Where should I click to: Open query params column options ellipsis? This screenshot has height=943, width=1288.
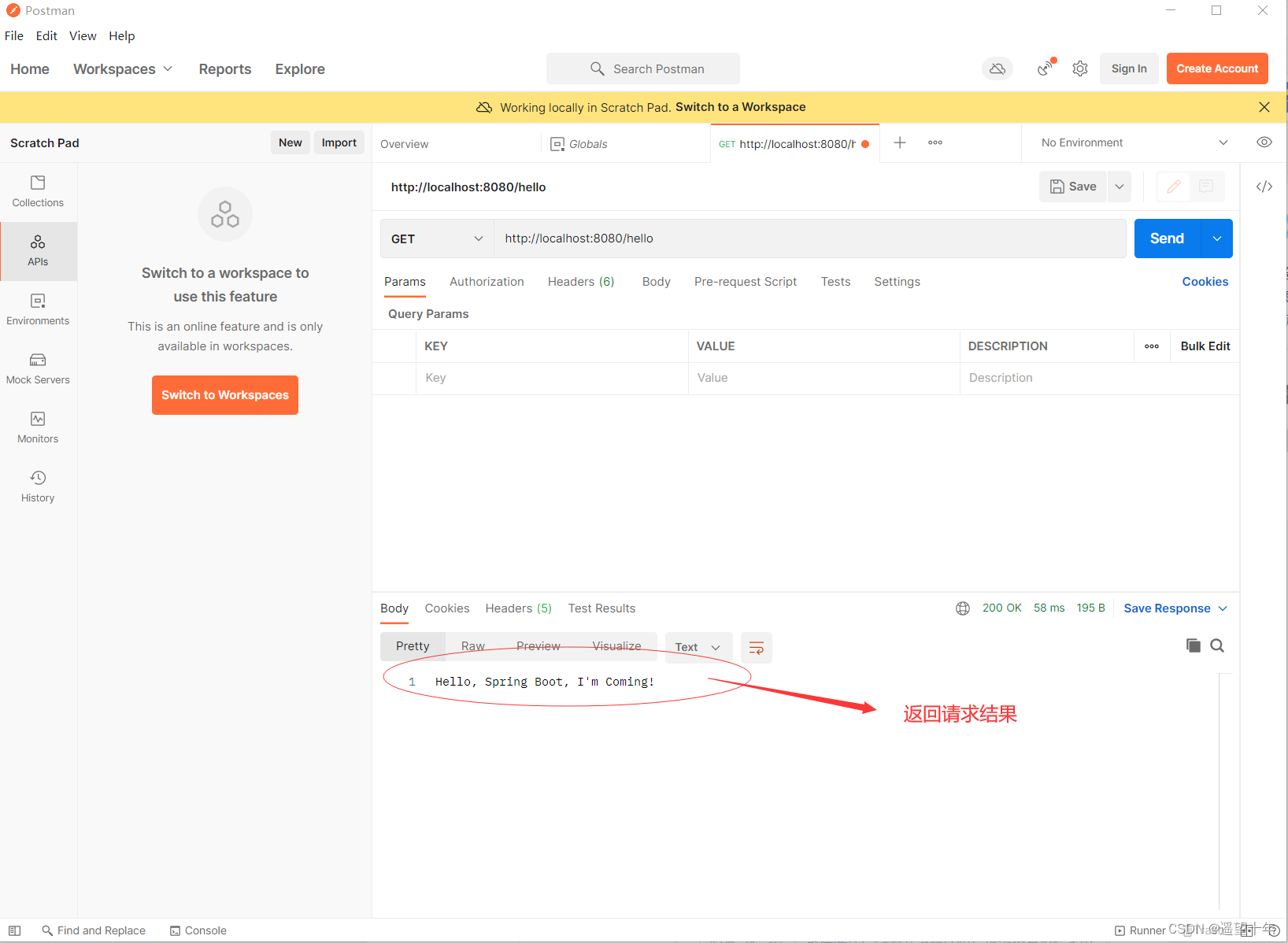[1152, 346]
